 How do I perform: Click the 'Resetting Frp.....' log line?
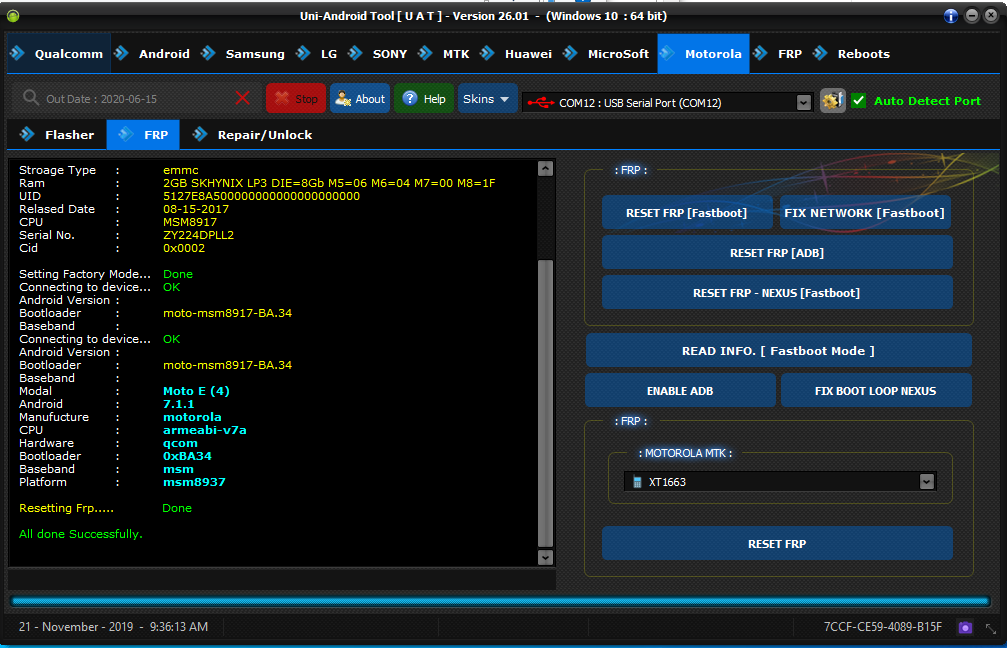click(66, 508)
